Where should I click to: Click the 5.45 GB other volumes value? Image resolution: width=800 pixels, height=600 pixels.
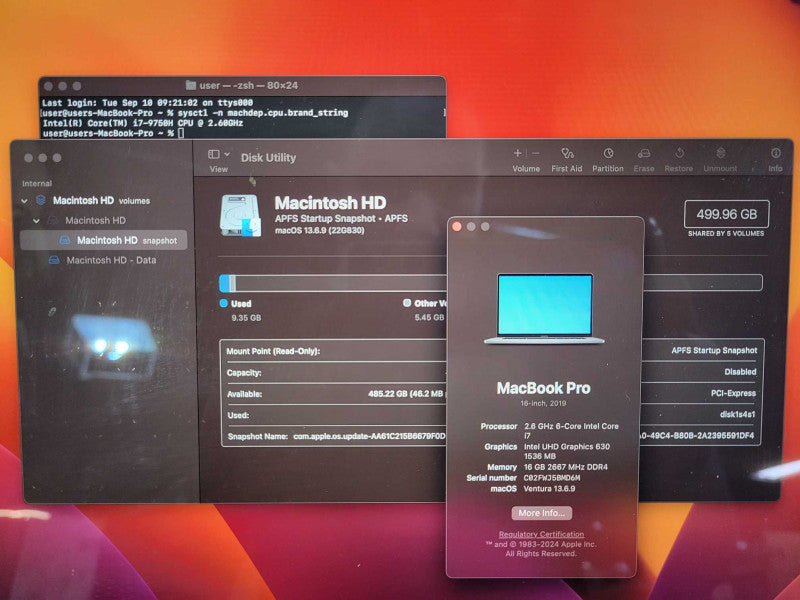tap(430, 317)
